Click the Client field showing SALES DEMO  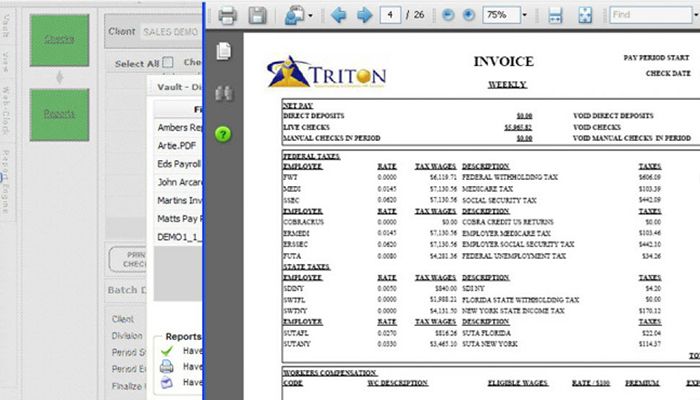click(171, 32)
